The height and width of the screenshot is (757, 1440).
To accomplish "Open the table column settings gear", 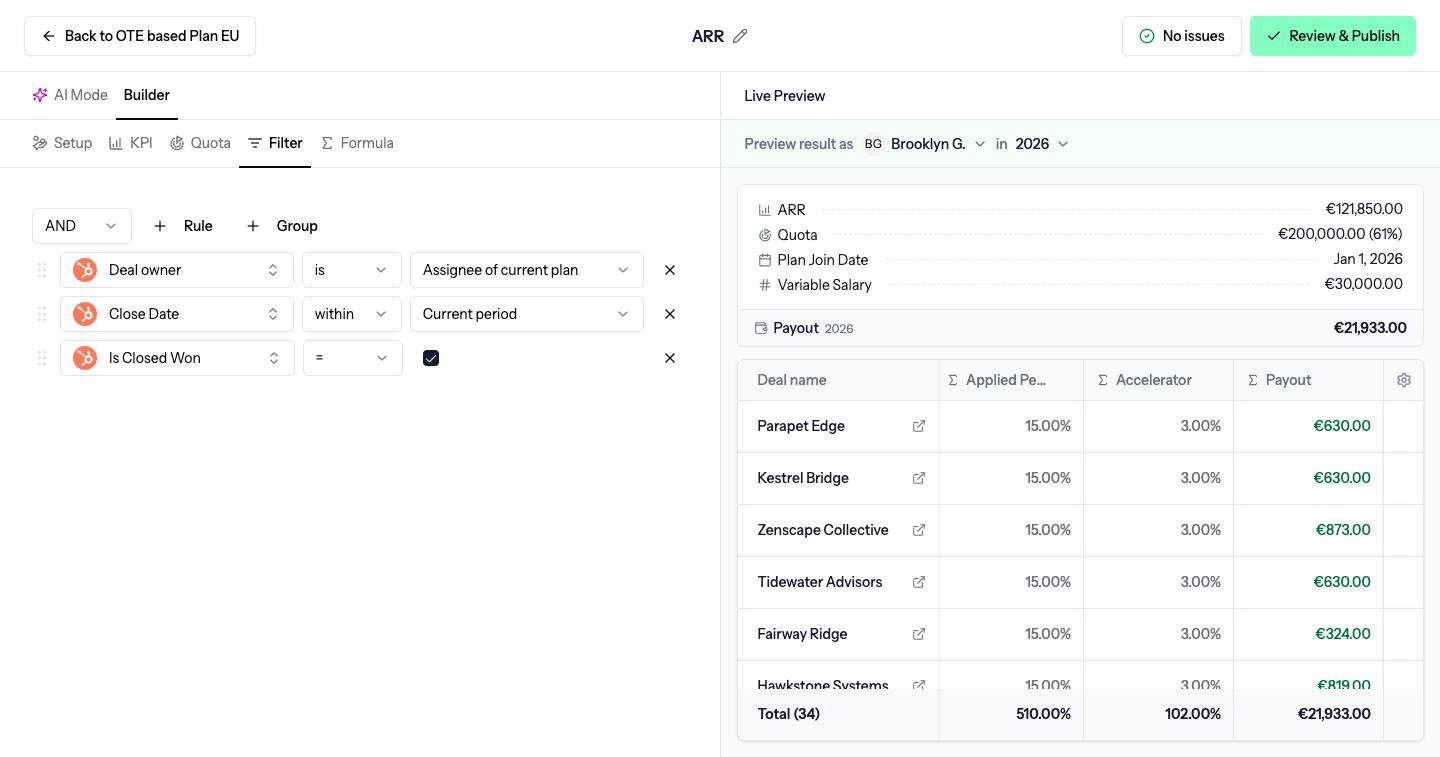I will coord(1404,380).
